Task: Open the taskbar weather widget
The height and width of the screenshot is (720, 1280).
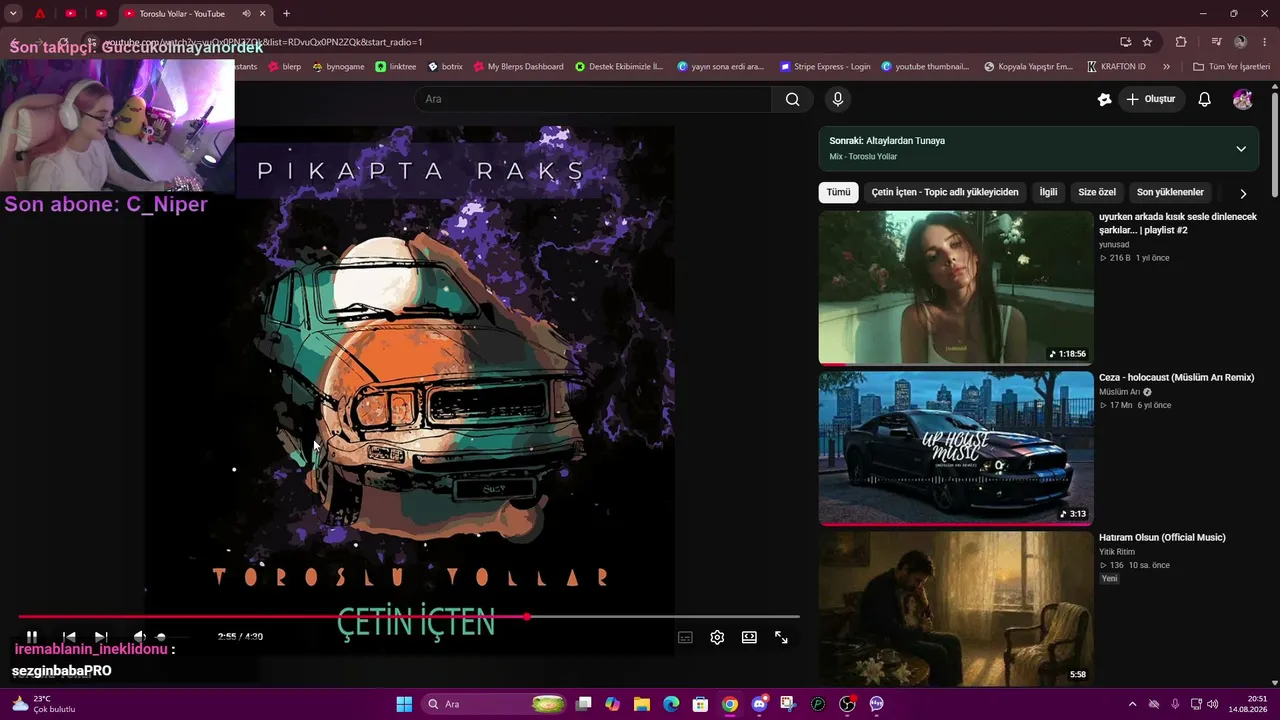Action: click(x=43, y=704)
